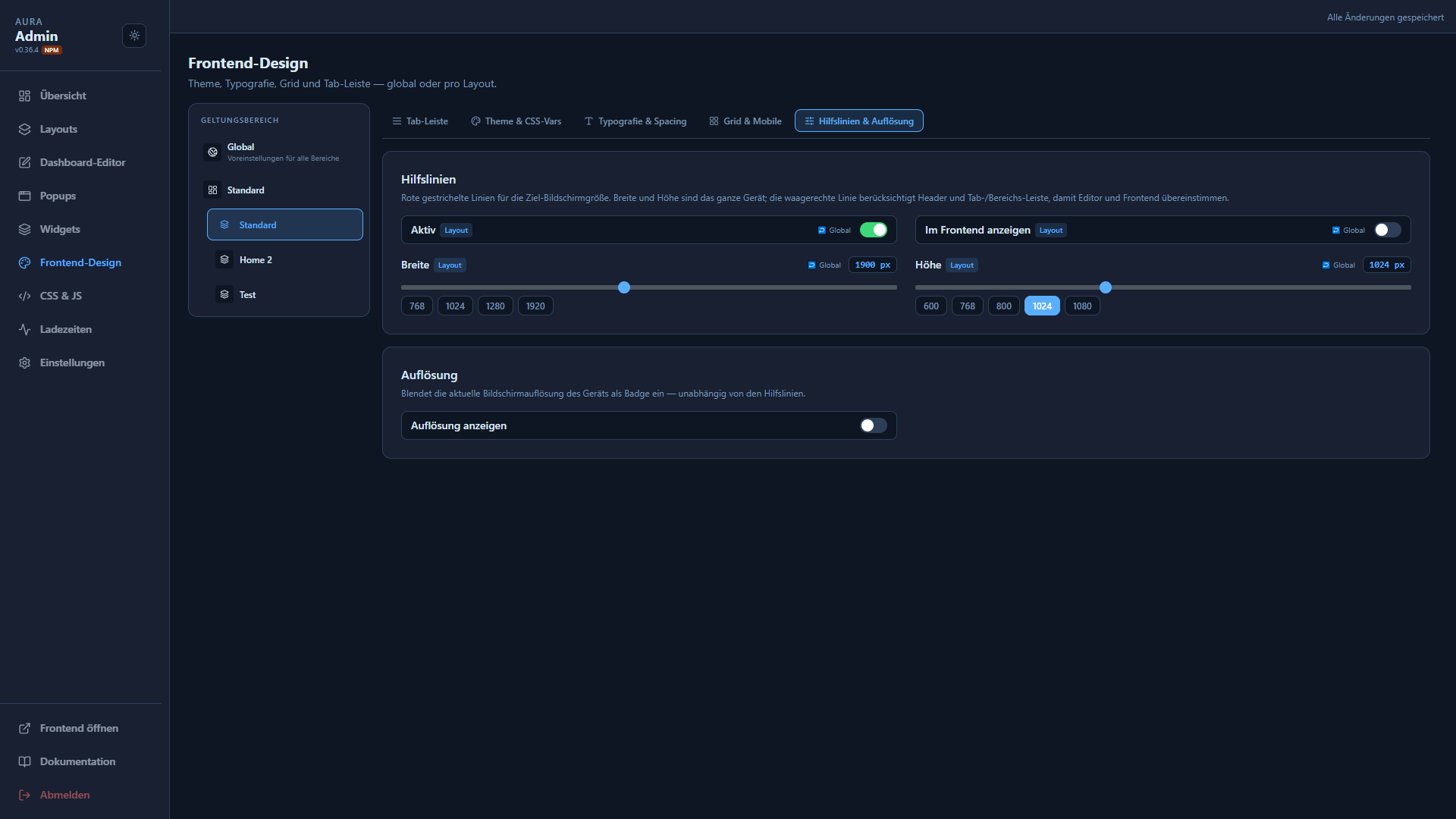Switch to Theme & CSS-Vars tab

[516, 121]
